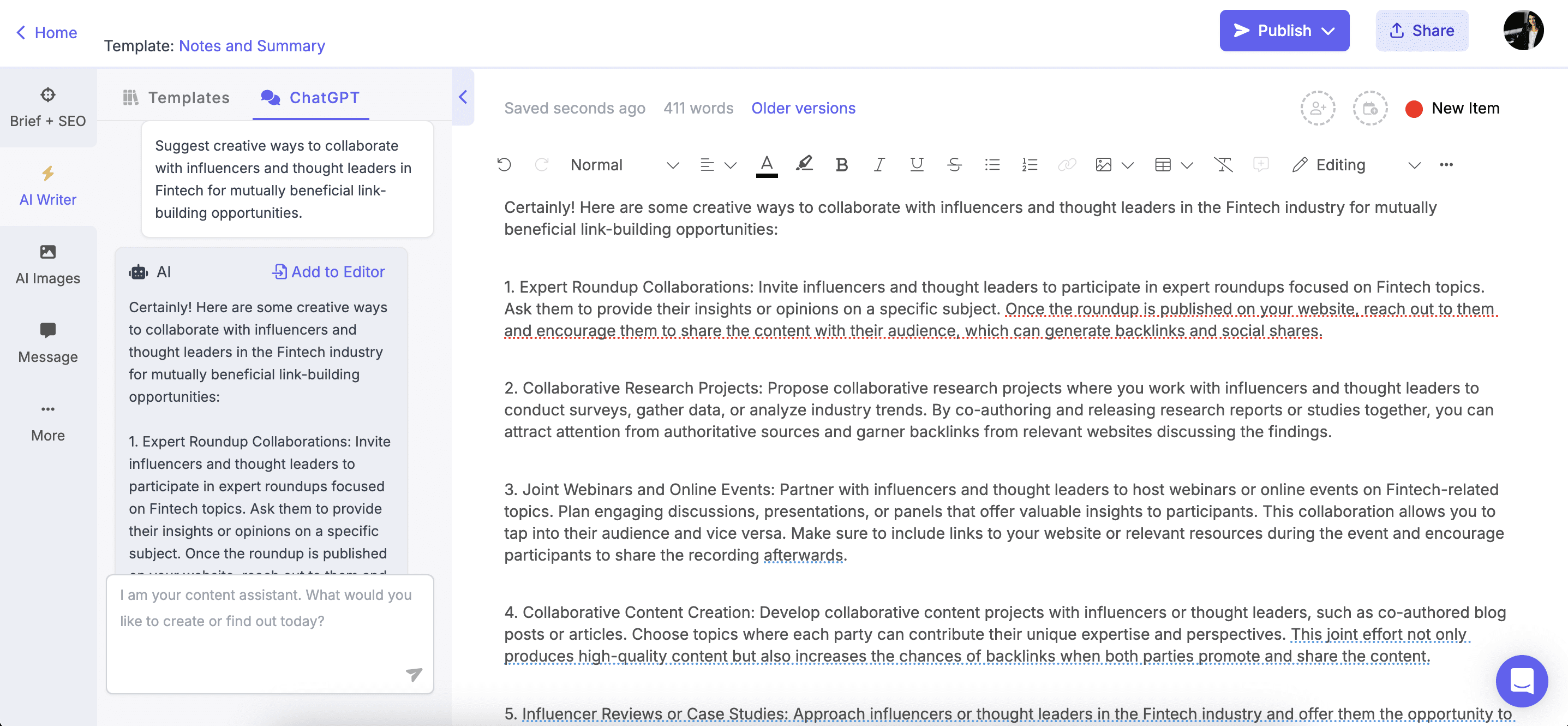Click the Collaborative Content Creation paragraph

pyautogui.click(x=1004, y=634)
